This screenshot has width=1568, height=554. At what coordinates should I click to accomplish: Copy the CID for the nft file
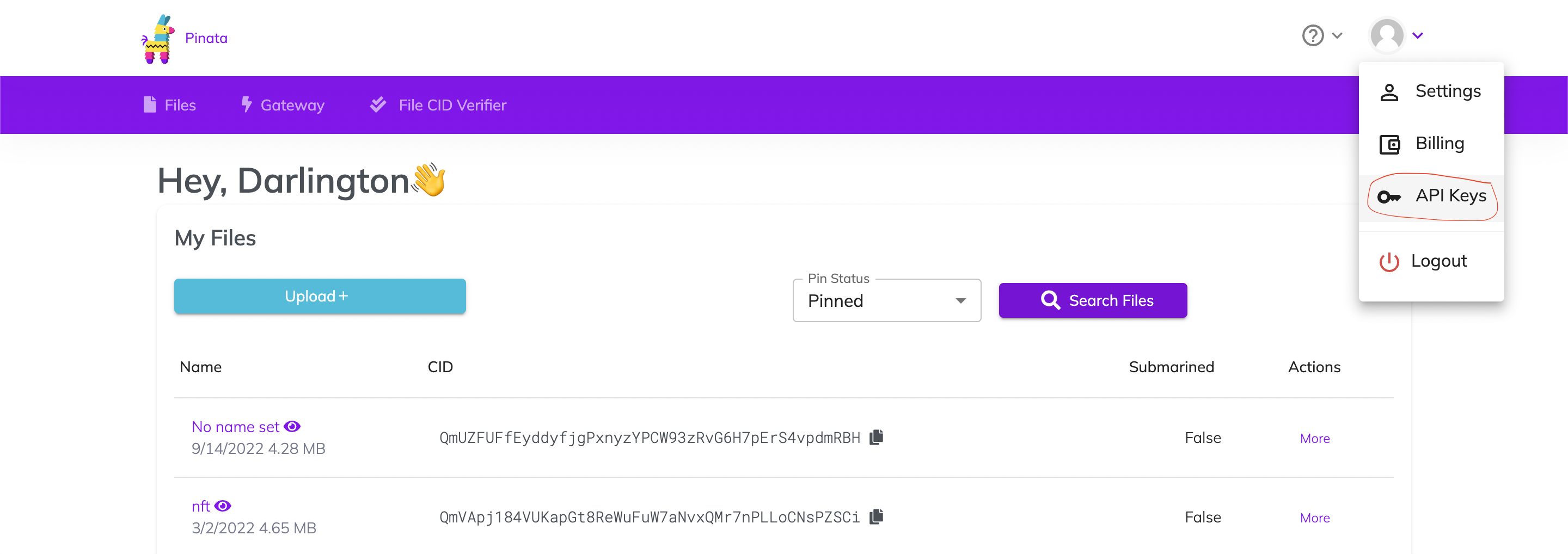coord(877,516)
